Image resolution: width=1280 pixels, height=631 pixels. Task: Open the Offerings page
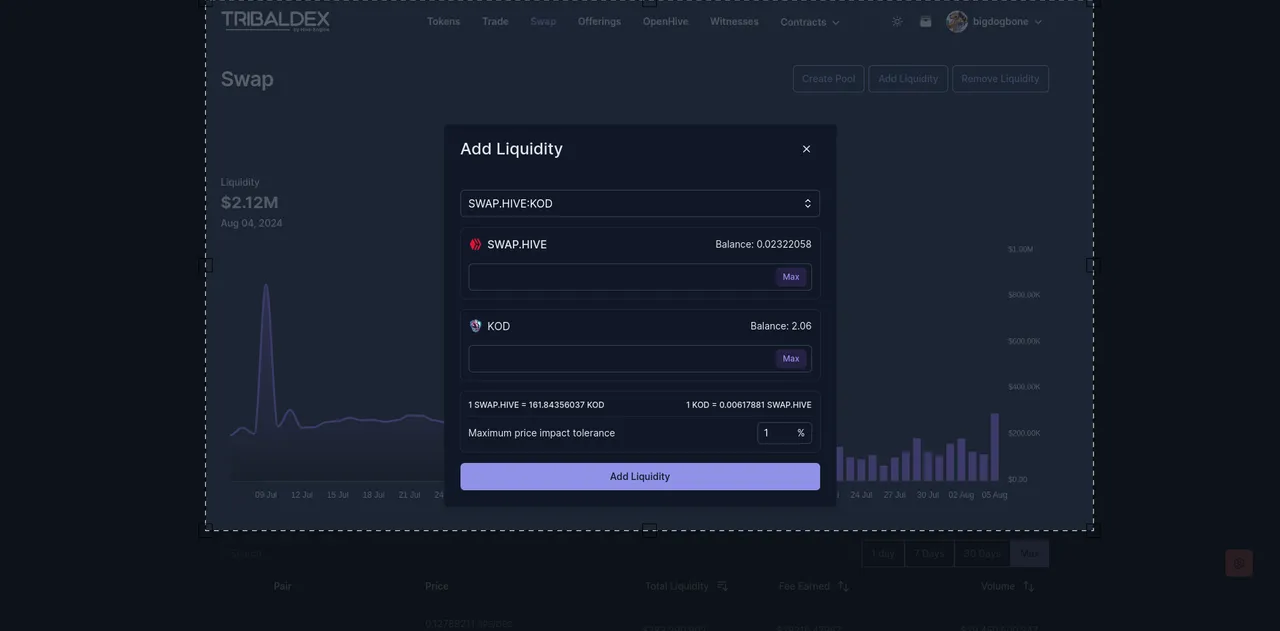pos(599,21)
